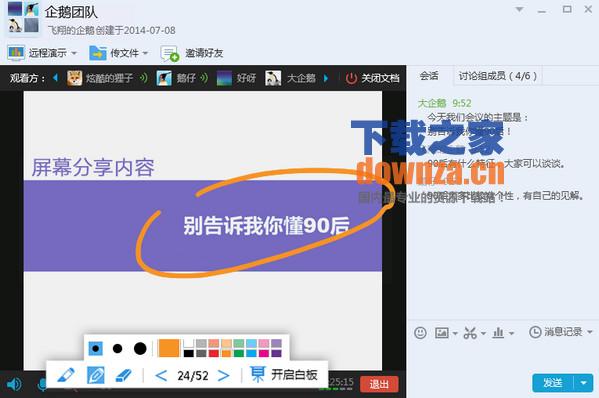Toggle 炫酷的狸子 audio indicator
This screenshot has height=398, width=599.
[x=144, y=78]
